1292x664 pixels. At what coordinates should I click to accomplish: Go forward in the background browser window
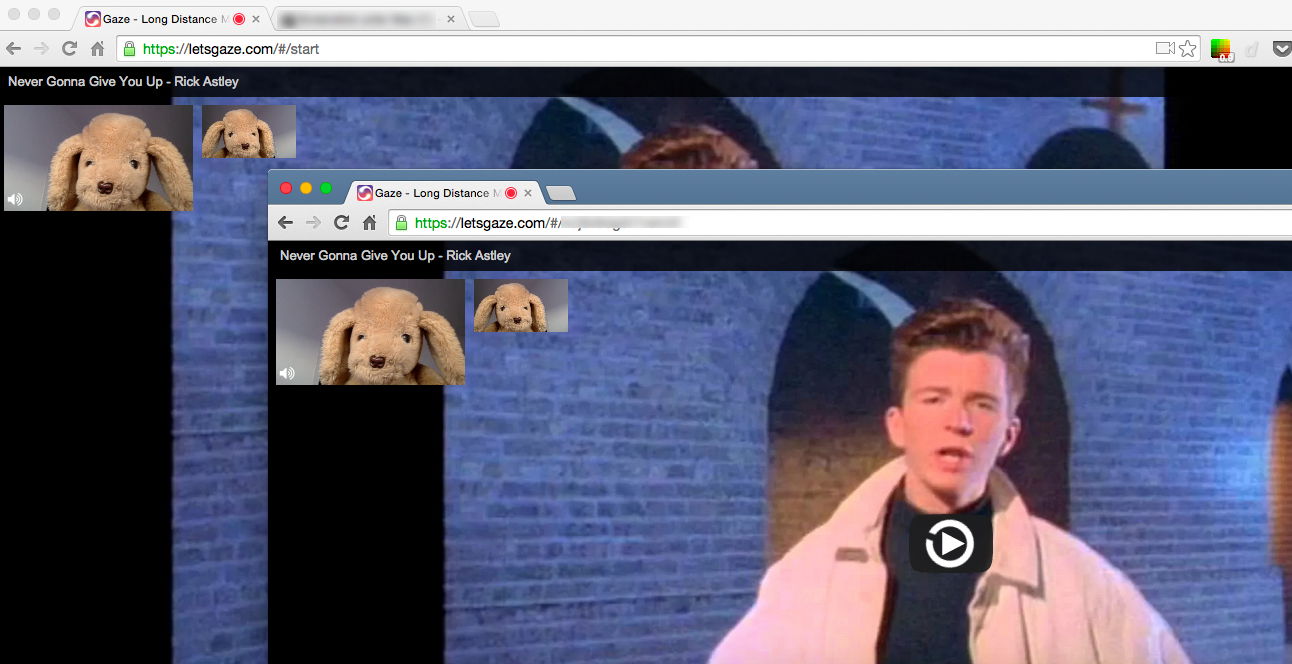click(41, 48)
